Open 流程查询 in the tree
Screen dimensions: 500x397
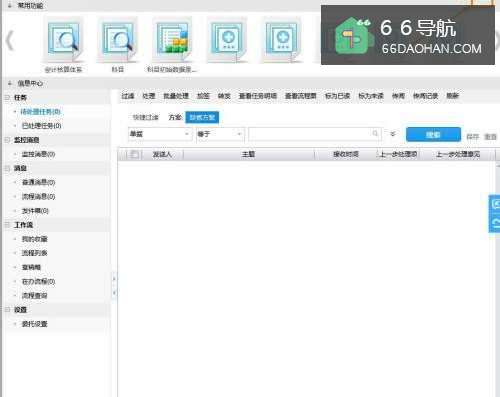pyautogui.click(x=34, y=296)
